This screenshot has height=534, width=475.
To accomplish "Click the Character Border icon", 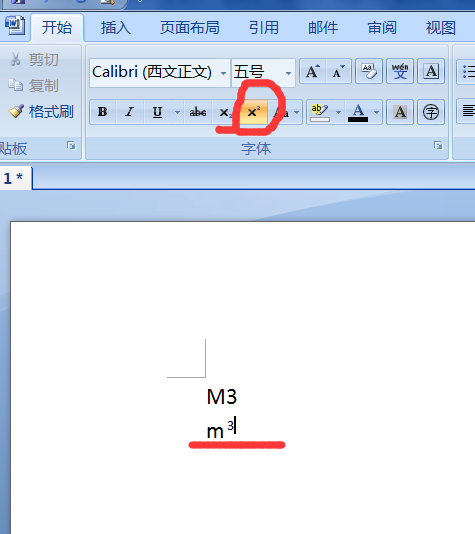I will click(431, 71).
